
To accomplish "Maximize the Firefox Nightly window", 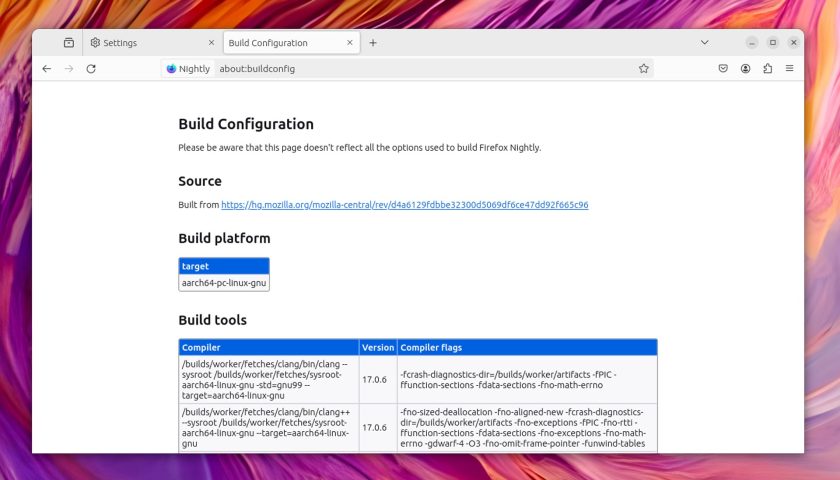I will tap(772, 42).
